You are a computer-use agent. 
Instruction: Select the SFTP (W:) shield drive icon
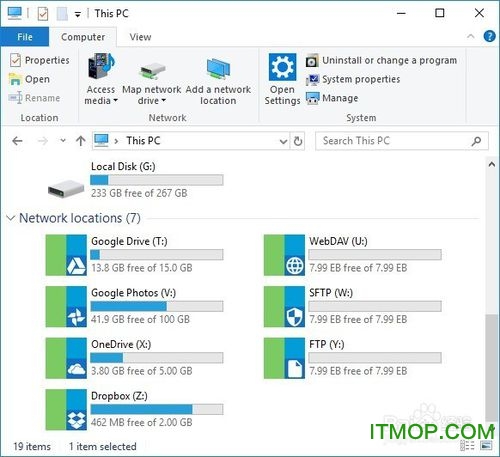[x=284, y=307]
